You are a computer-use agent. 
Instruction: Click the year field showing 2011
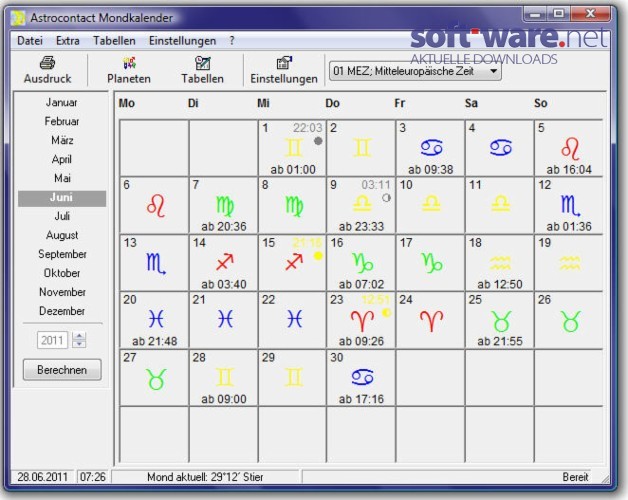[x=52, y=340]
